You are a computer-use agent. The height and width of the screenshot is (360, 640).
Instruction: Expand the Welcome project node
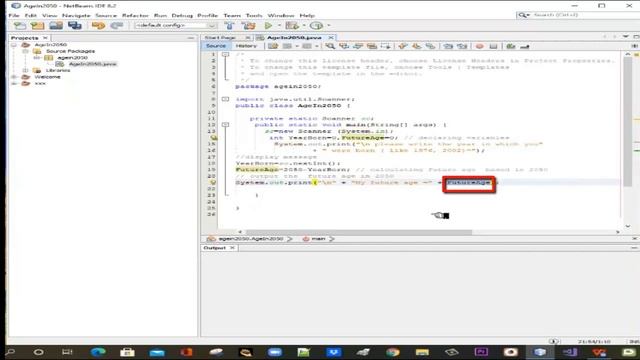pos(14,77)
